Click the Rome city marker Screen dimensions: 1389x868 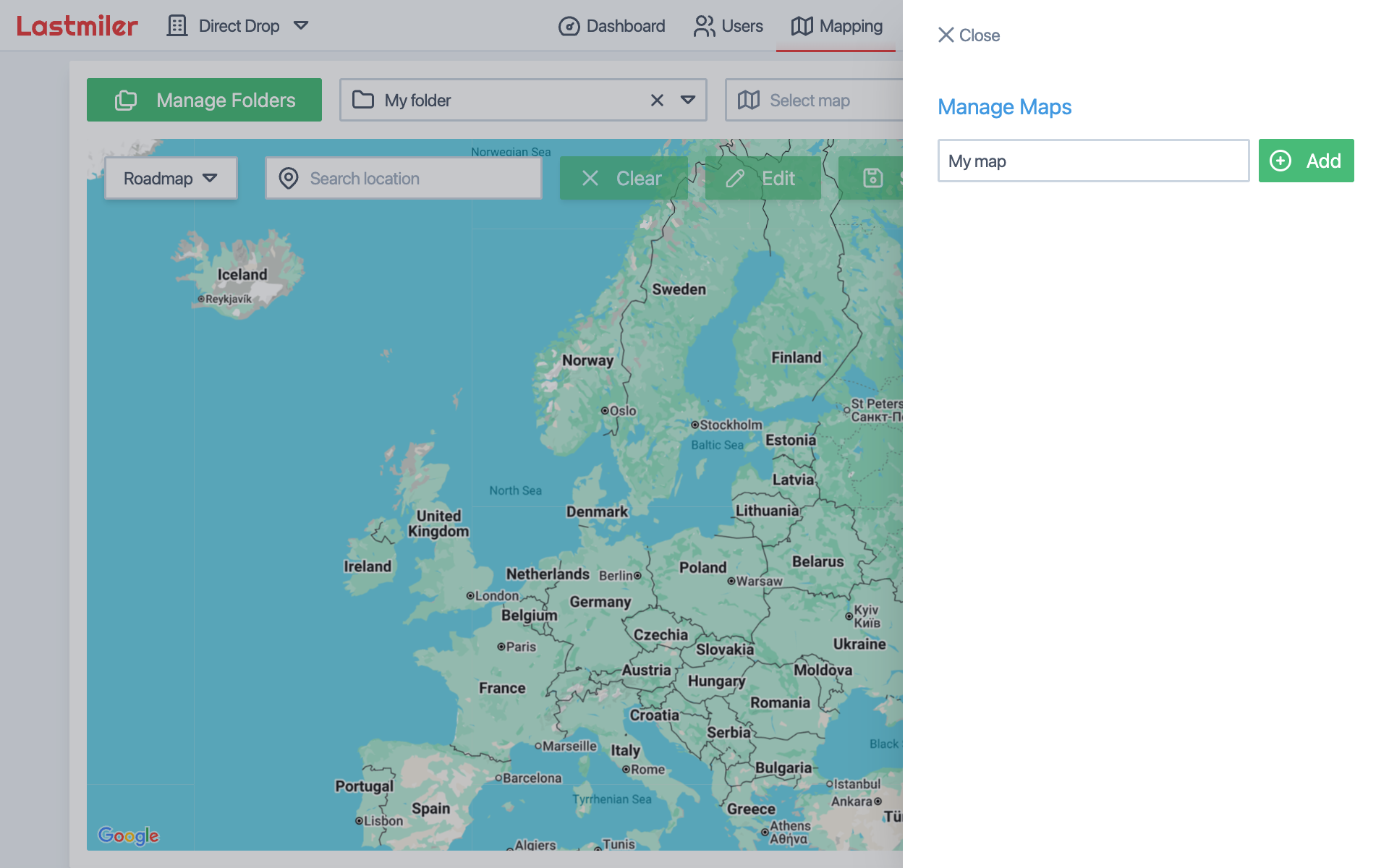point(626,770)
